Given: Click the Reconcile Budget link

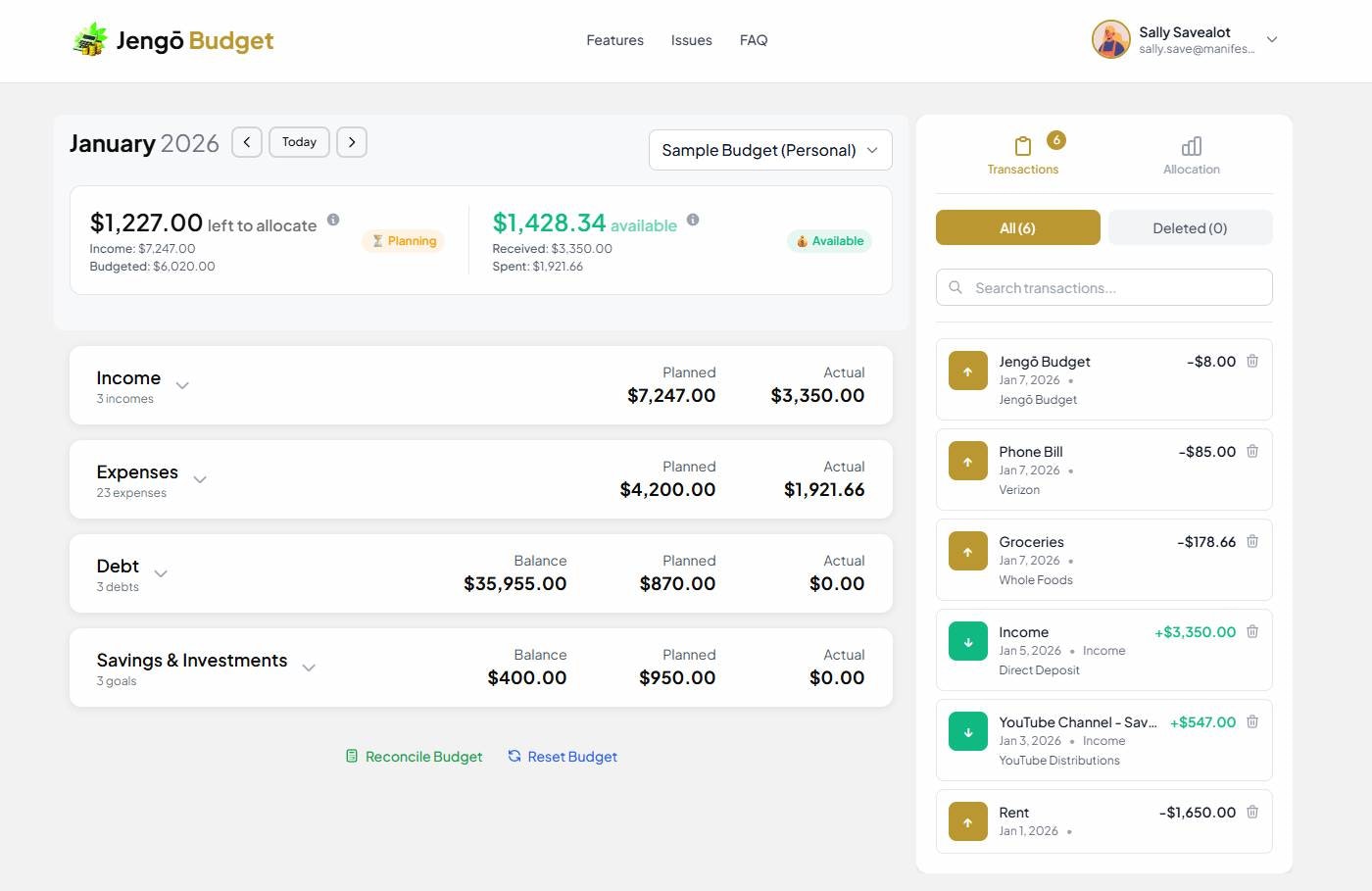Looking at the screenshot, I should pyautogui.click(x=414, y=756).
